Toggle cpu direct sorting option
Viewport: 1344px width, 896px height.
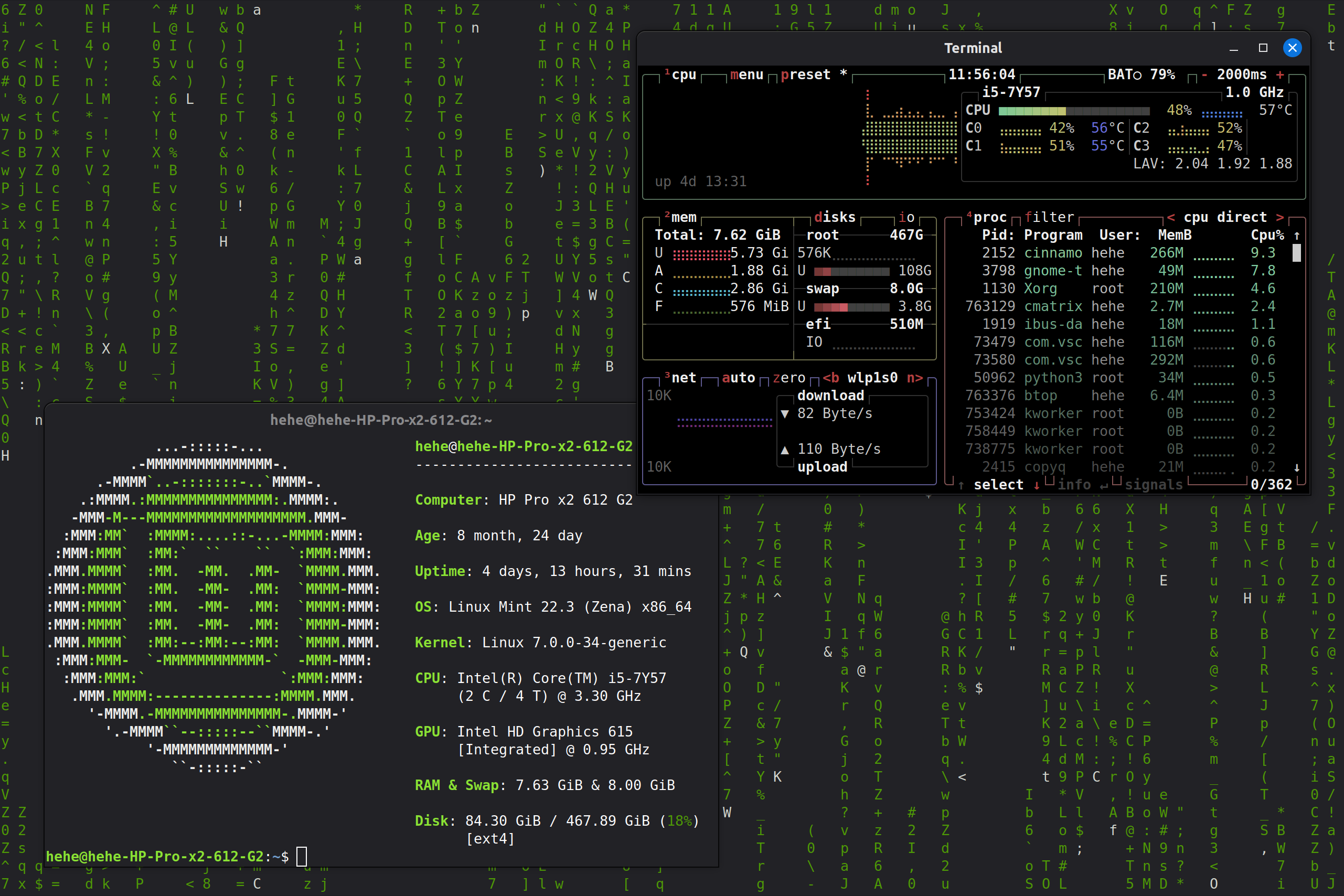[1225, 217]
